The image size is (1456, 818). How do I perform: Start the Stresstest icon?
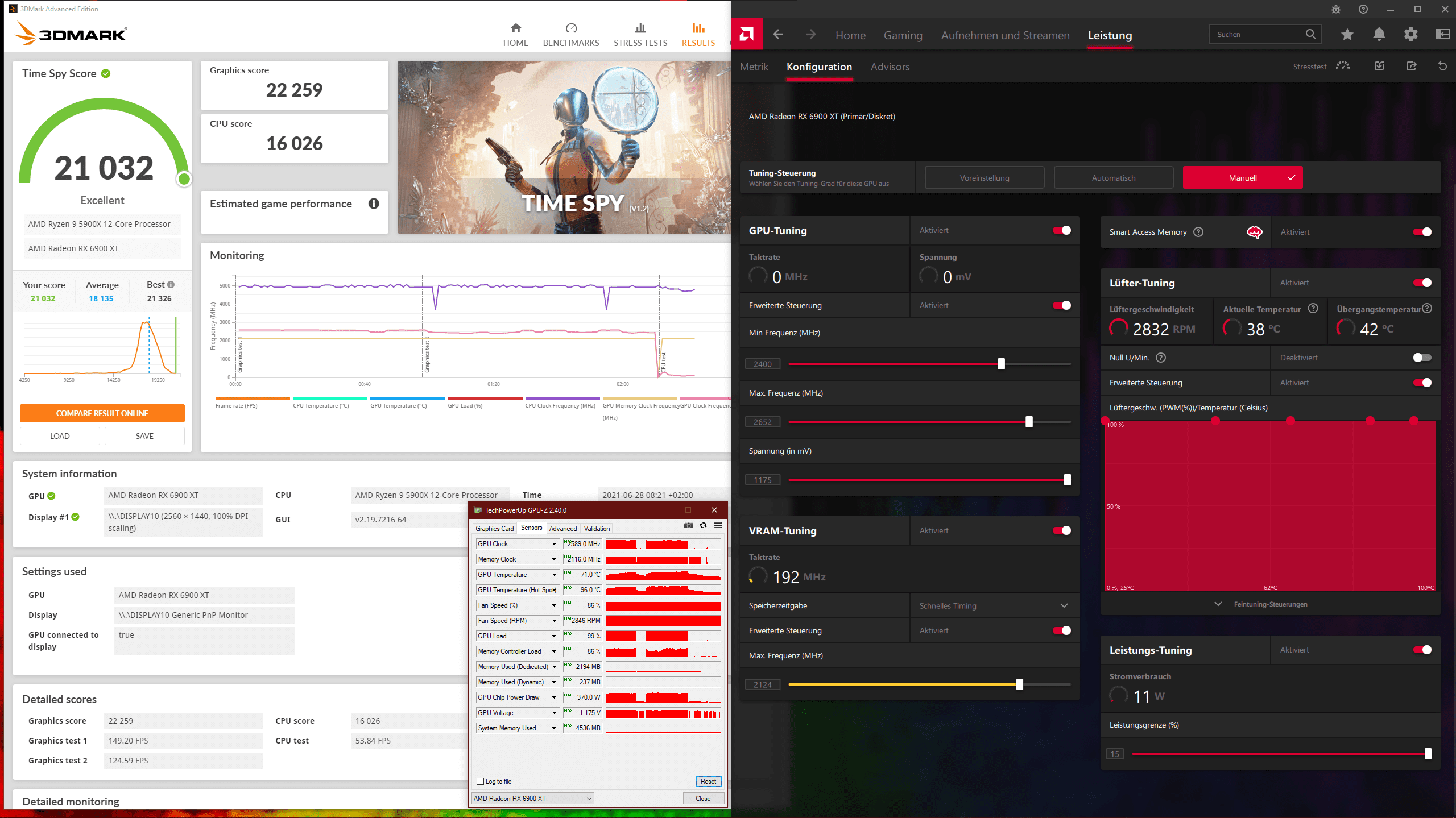[1343, 66]
